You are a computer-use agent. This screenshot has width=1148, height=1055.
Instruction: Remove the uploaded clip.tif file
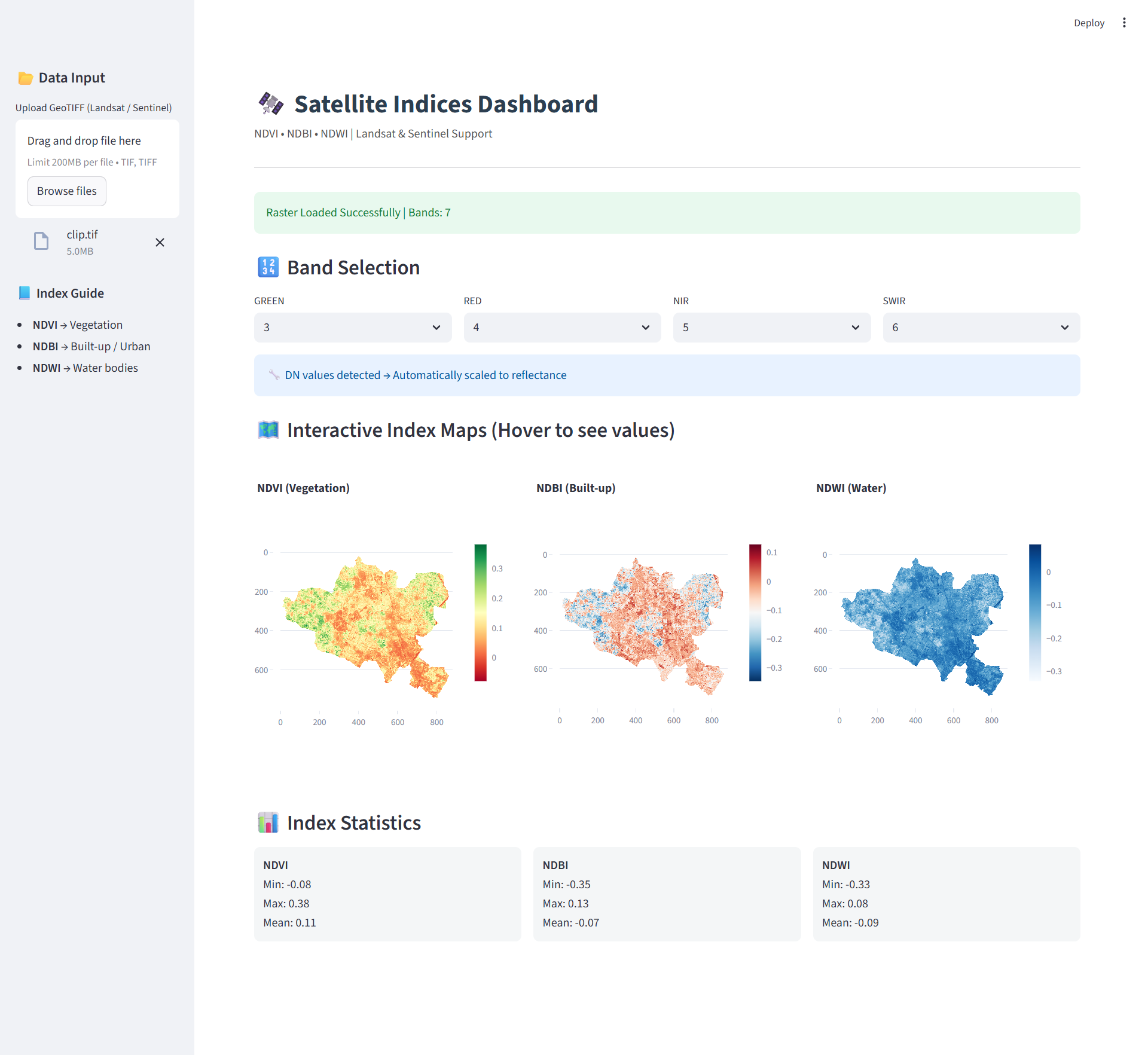[x=160, y=243]
